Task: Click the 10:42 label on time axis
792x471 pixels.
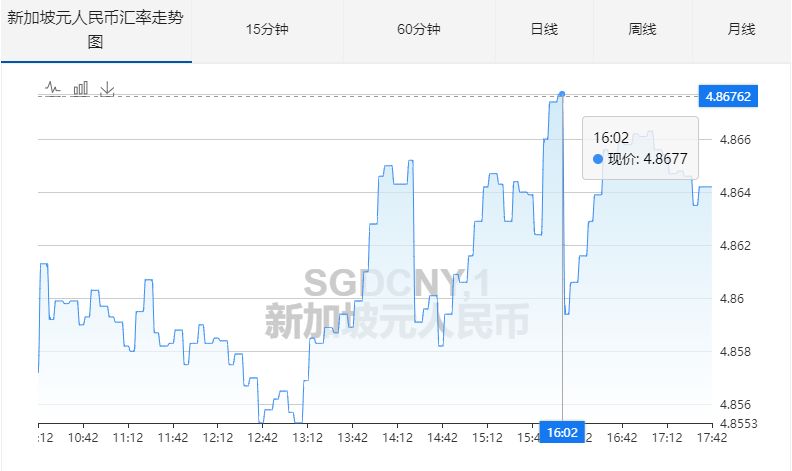Action: (83, 437)
